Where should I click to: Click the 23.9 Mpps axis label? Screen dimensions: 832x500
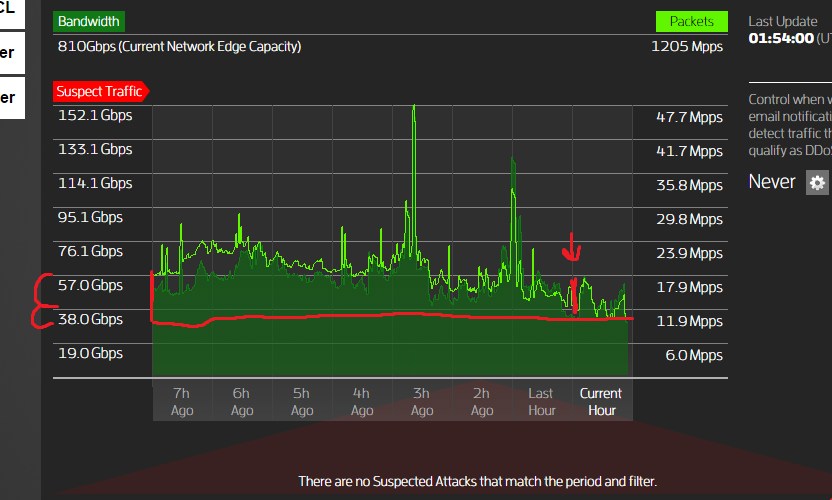tap(689, 253)
